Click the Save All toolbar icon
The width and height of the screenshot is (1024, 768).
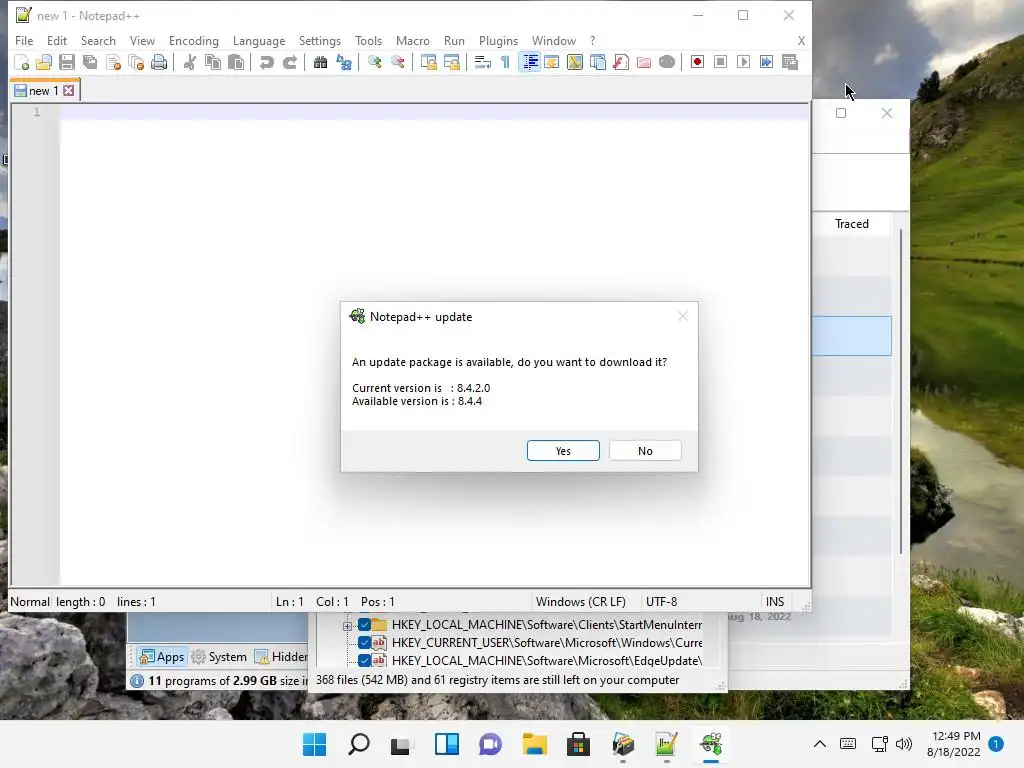[x=90, y=62]
